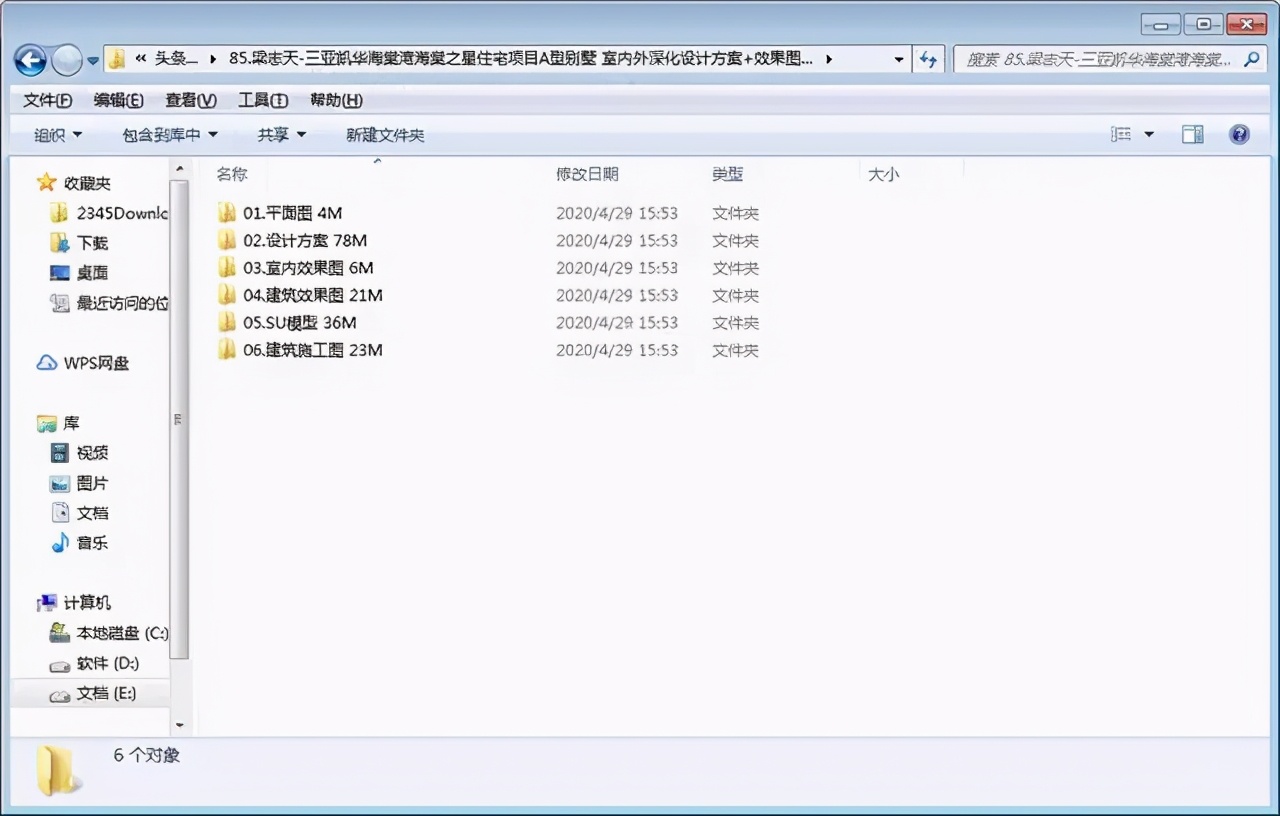Viewport: 1280px width, 816px height.
Task: Open the 文件(F) menu
Action: (x=46, y=100)
